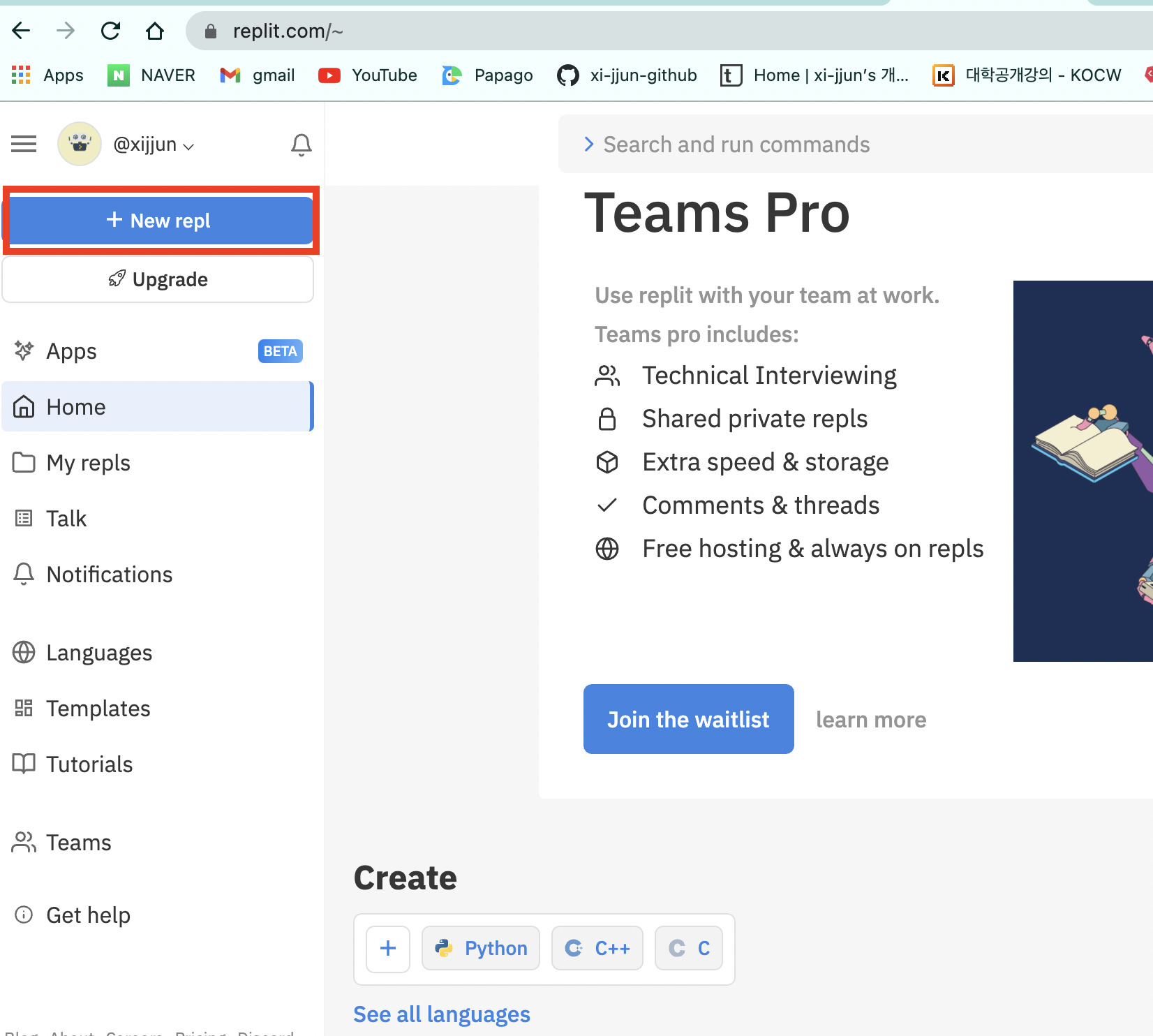
Task: Go back to the previous browser page
Action: [22, 31]
